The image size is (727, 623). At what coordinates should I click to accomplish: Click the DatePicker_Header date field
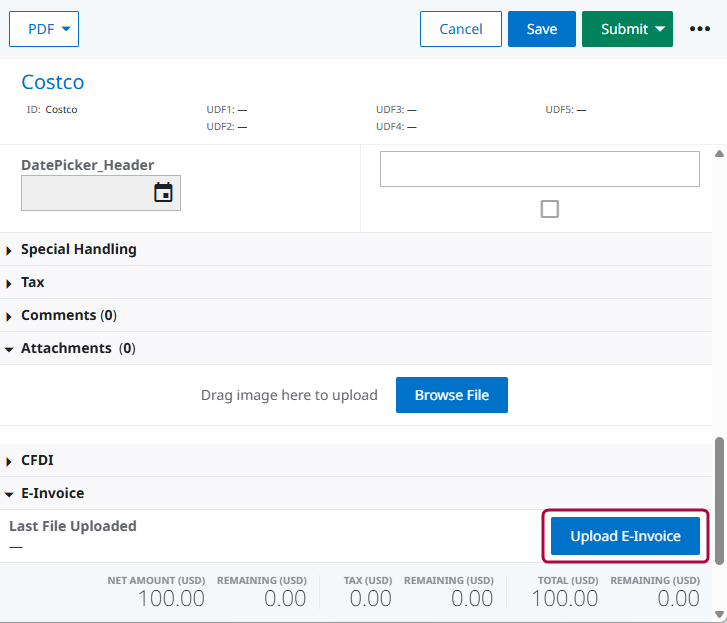[85, 193]
